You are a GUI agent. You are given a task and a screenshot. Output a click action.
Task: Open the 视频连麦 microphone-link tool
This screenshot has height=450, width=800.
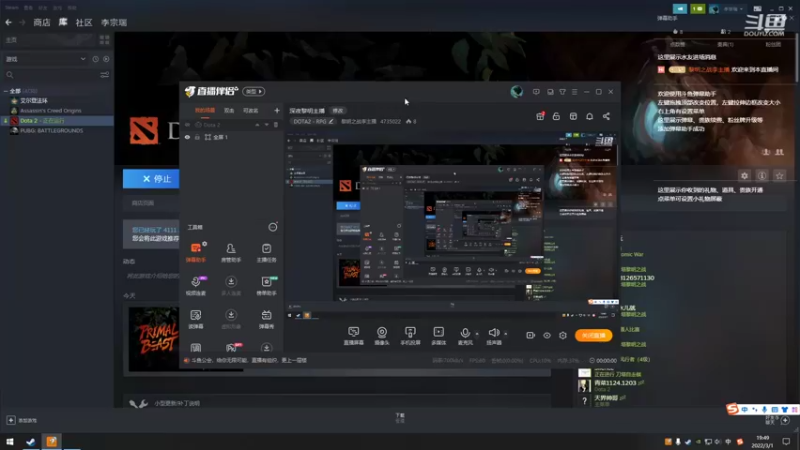point(196,286)
